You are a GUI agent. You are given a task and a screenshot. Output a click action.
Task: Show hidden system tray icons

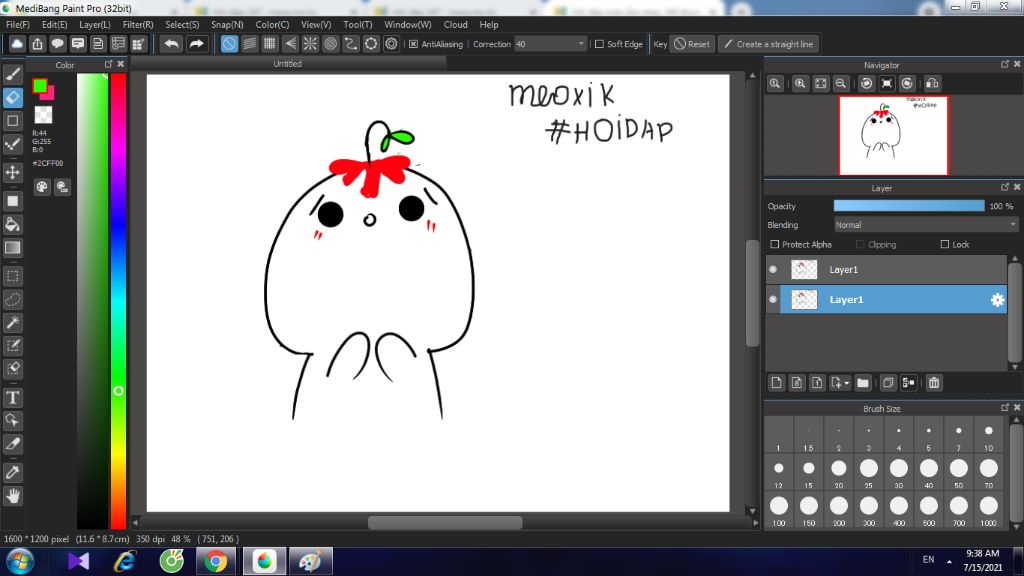949,561
